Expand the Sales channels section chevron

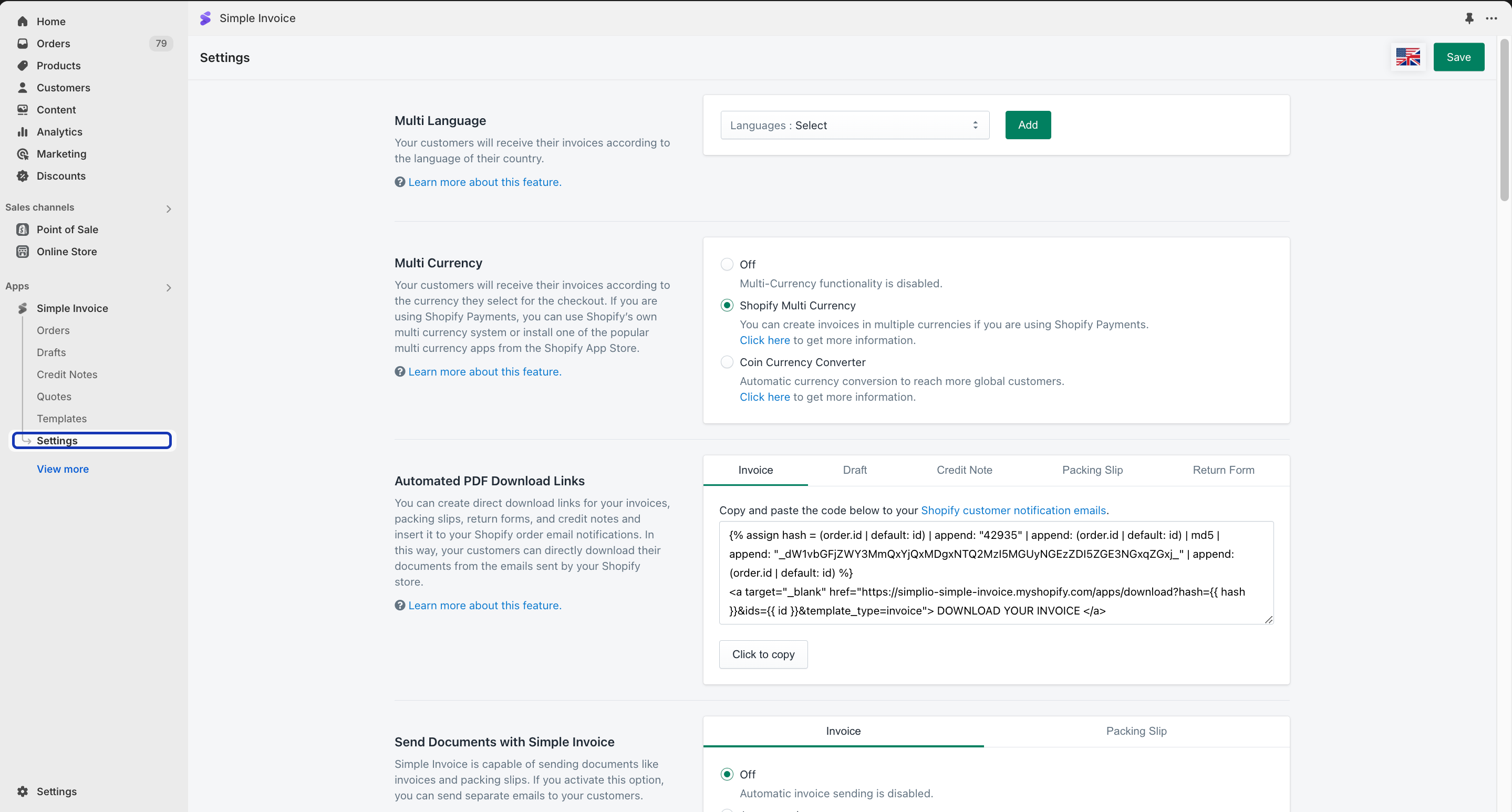pos(169,209)
